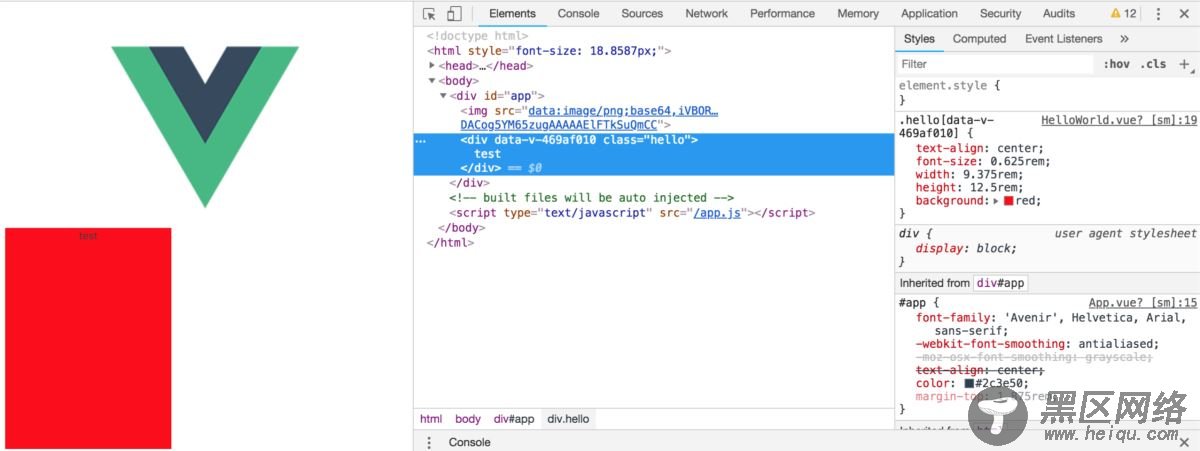The height and width of the screenshot is (451, 1200).
Task: Open the DevTools three-dot customize menu
Action: click(x=1159, y=14)
